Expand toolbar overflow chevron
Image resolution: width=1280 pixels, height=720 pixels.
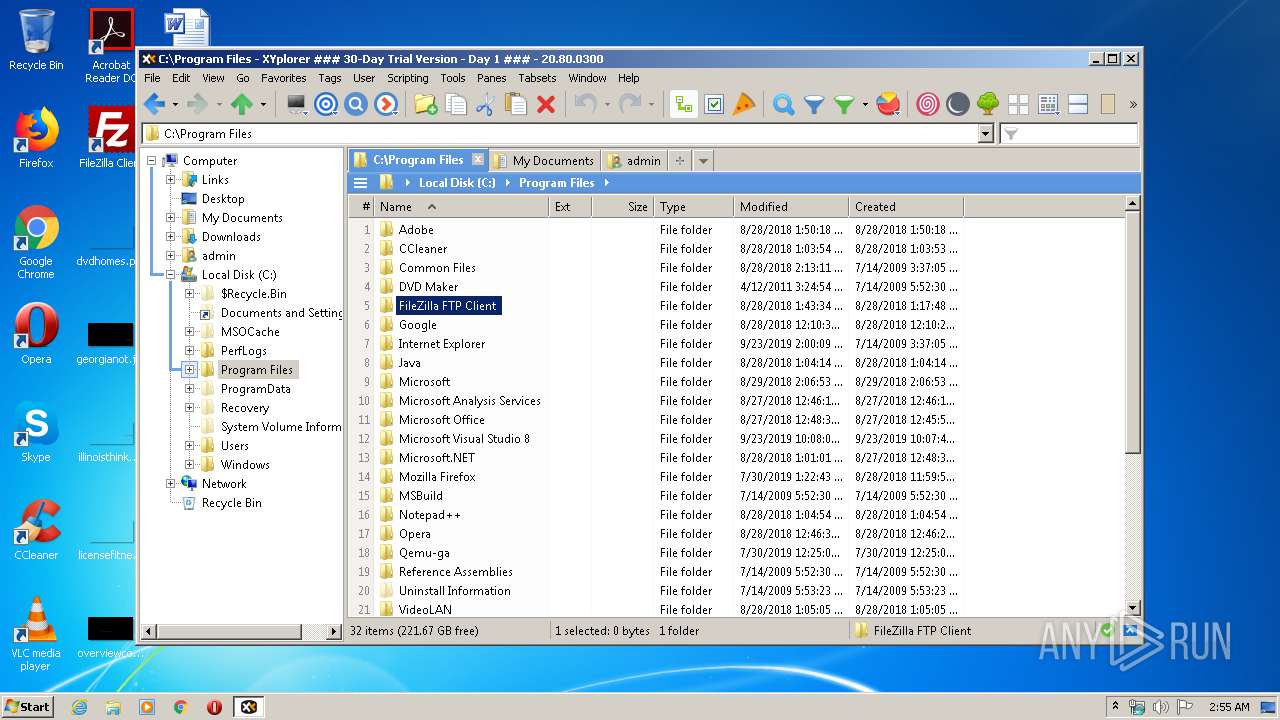(x=1133, y=104)
